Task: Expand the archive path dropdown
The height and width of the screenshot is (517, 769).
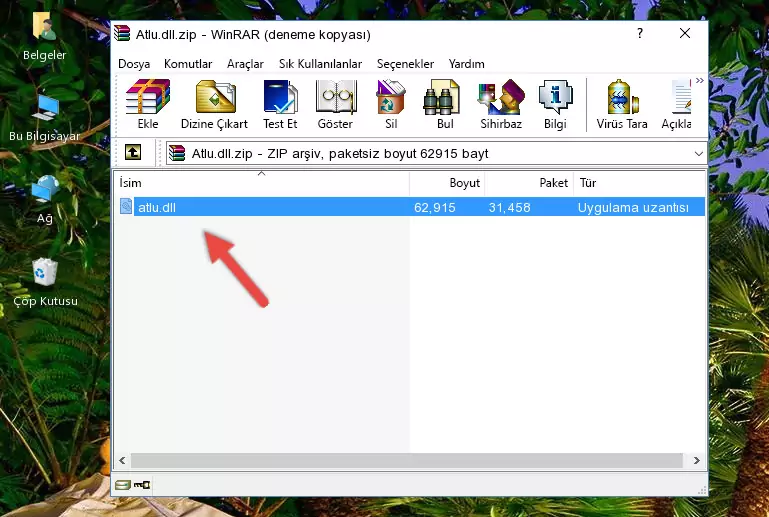Action: pyautogui.click(x=698, y=154)
